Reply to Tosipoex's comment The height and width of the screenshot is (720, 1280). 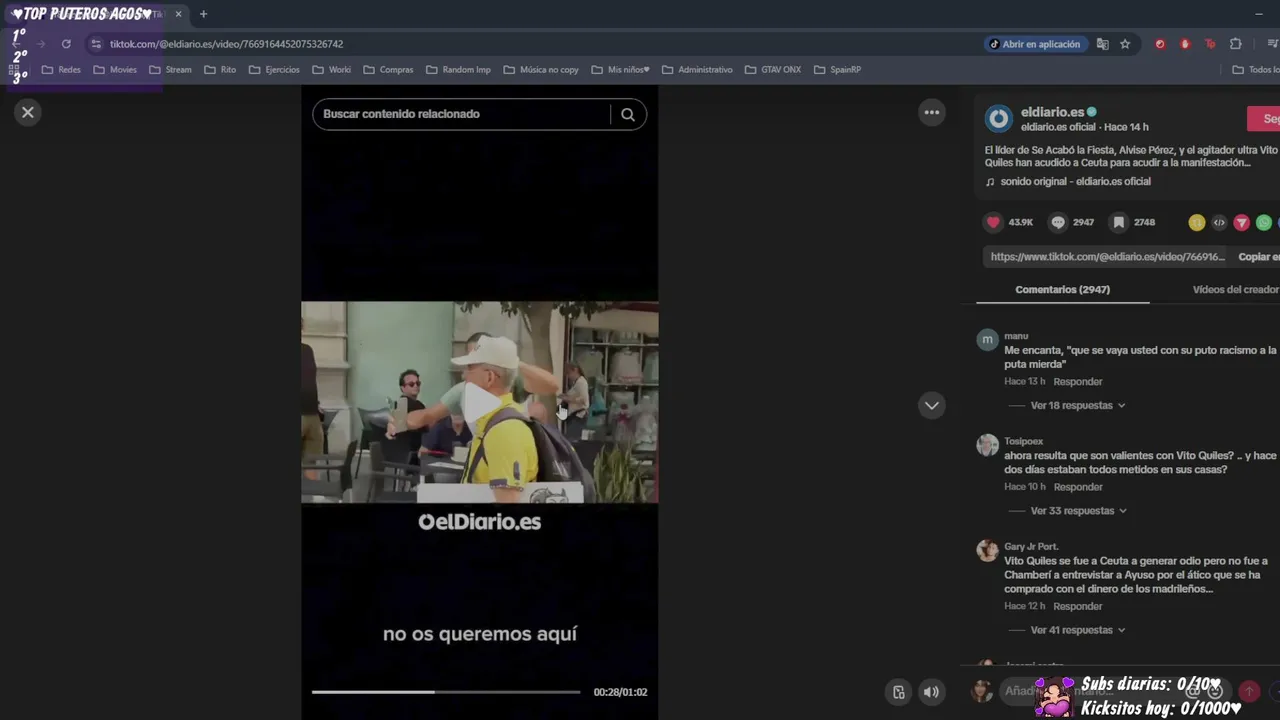point(1078,487)
